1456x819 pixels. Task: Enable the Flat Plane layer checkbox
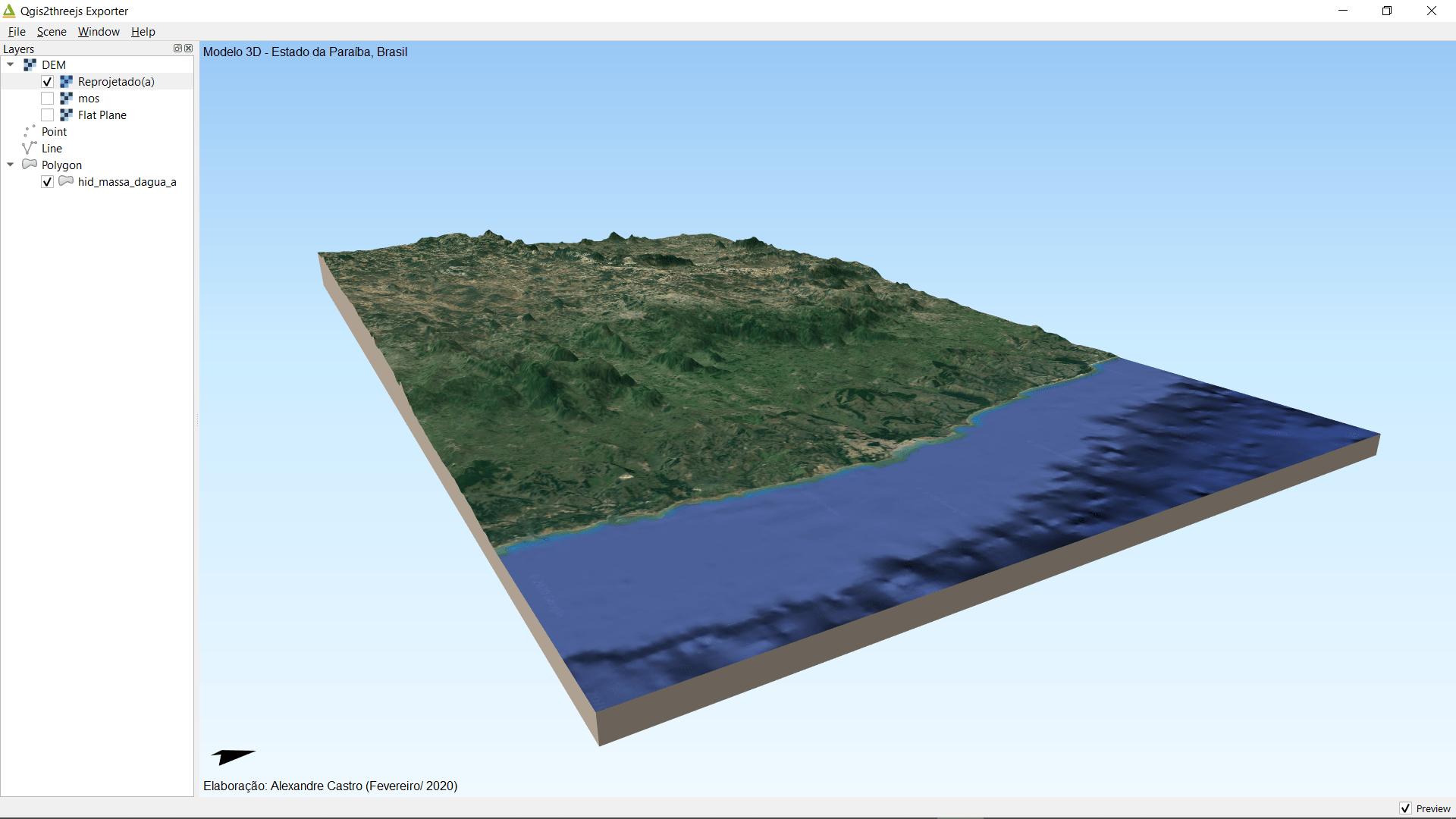pyautogui.click(x=47, y=115)
